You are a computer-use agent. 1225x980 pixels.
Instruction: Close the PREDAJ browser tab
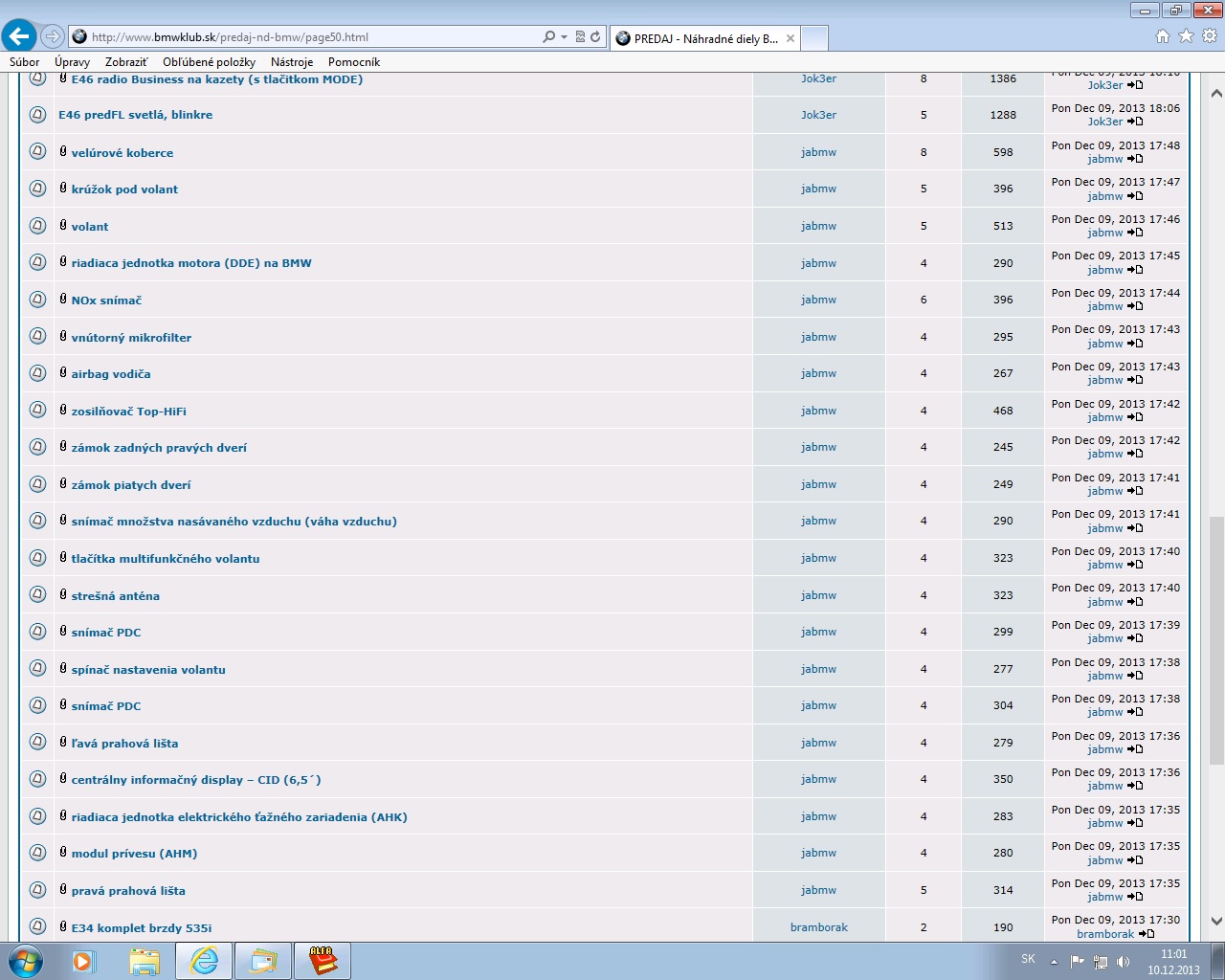point(791,38)
